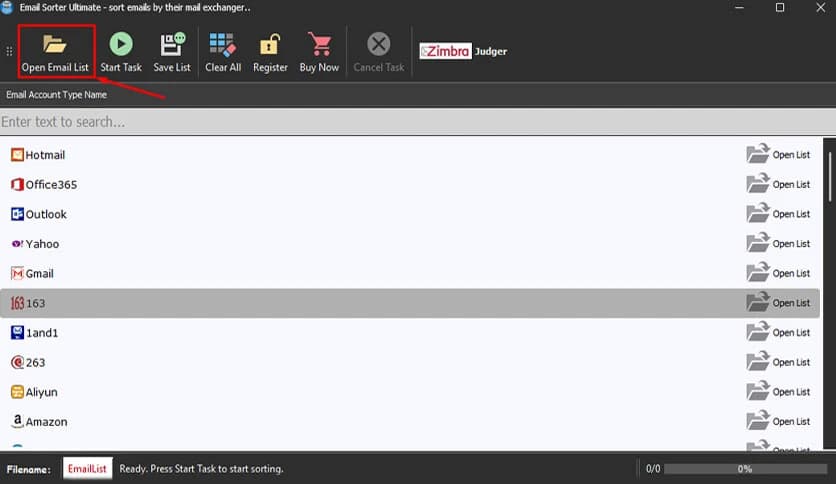836x484 pixels.
Task: Click the Yahoo provider icon
Action: (x=17, y=244)
